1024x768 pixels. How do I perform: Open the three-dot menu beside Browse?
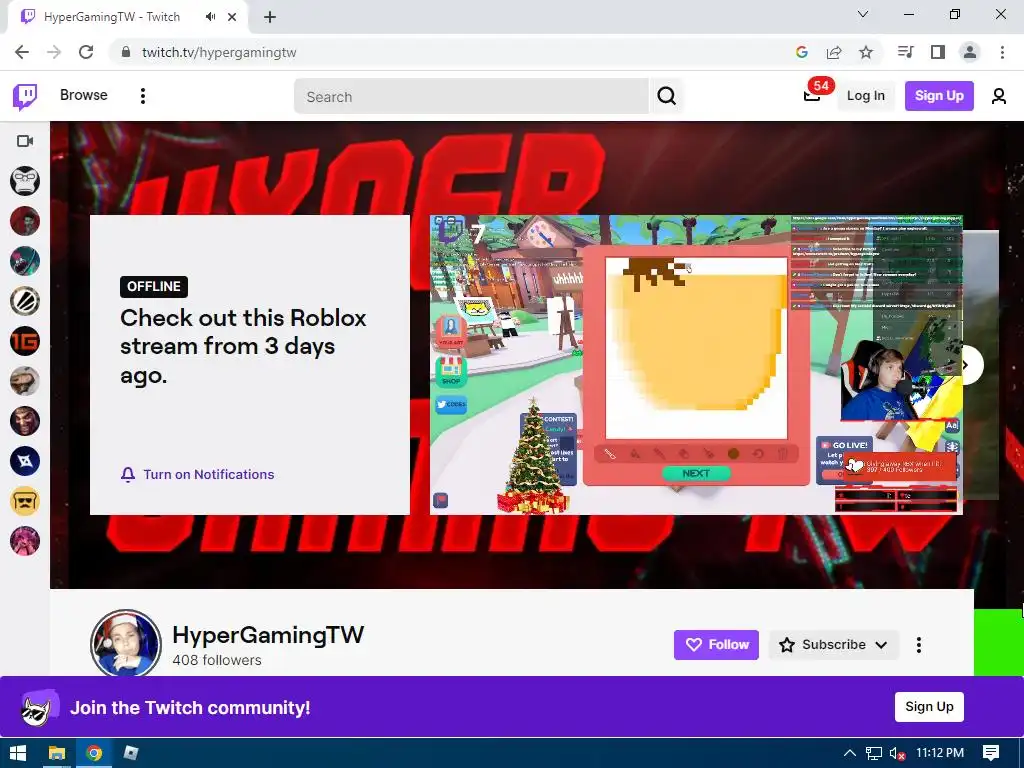pyautogui.click(x=142, y=96)
